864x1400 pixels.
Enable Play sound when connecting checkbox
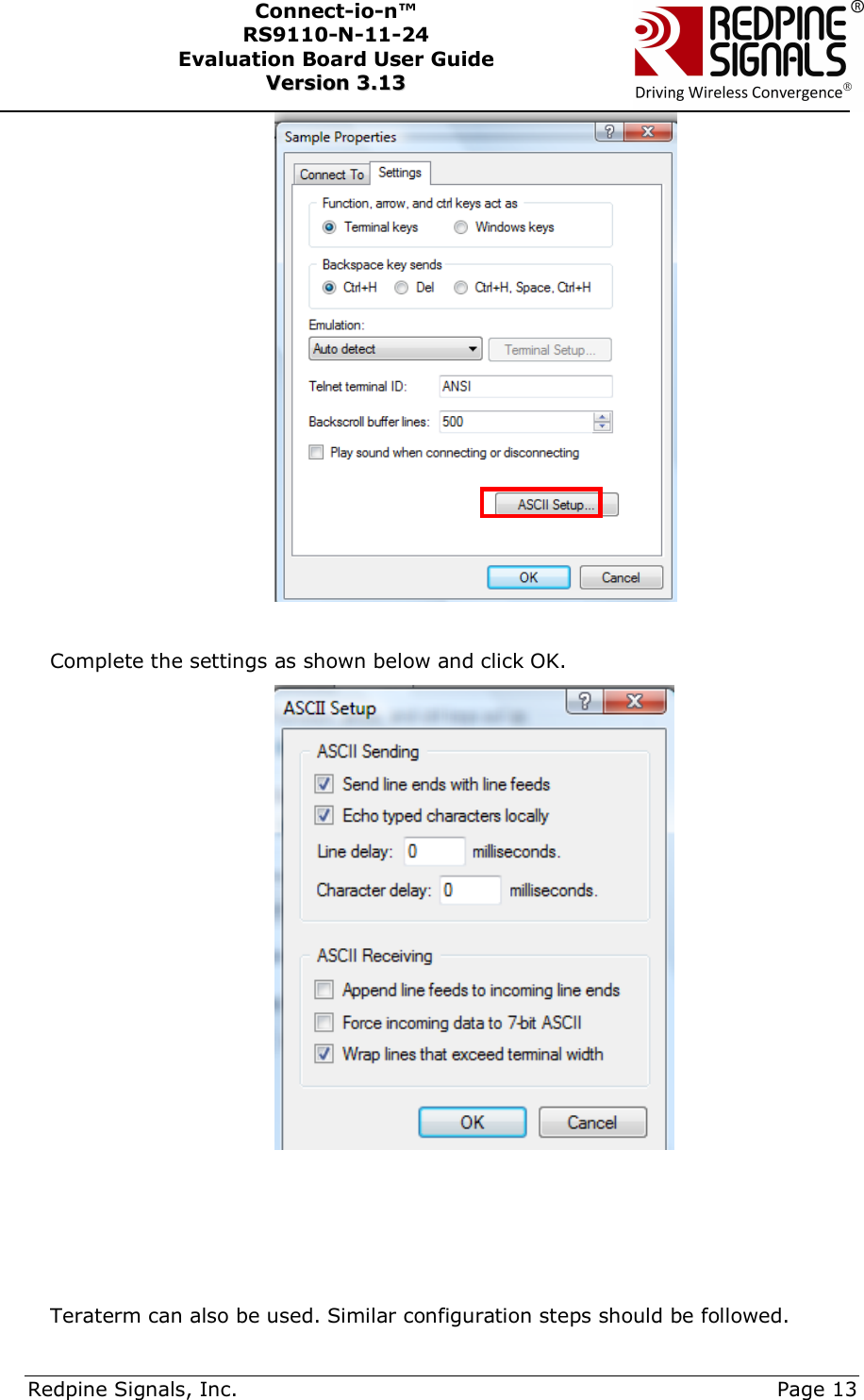pyautogui.click(x=316, y=453)
